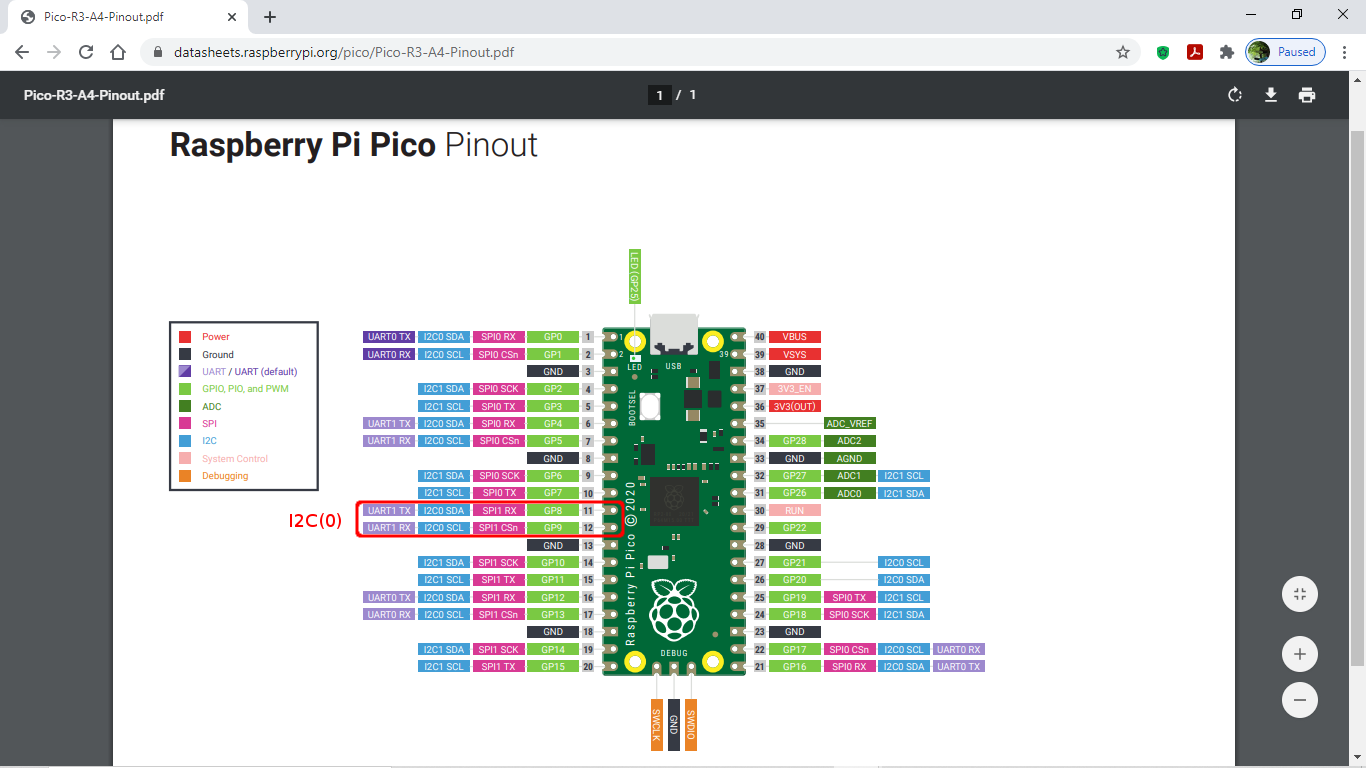Screen dimensions: 1366x768
Task: Click the SWDIO debug label
Action: (x=691, y=724)
